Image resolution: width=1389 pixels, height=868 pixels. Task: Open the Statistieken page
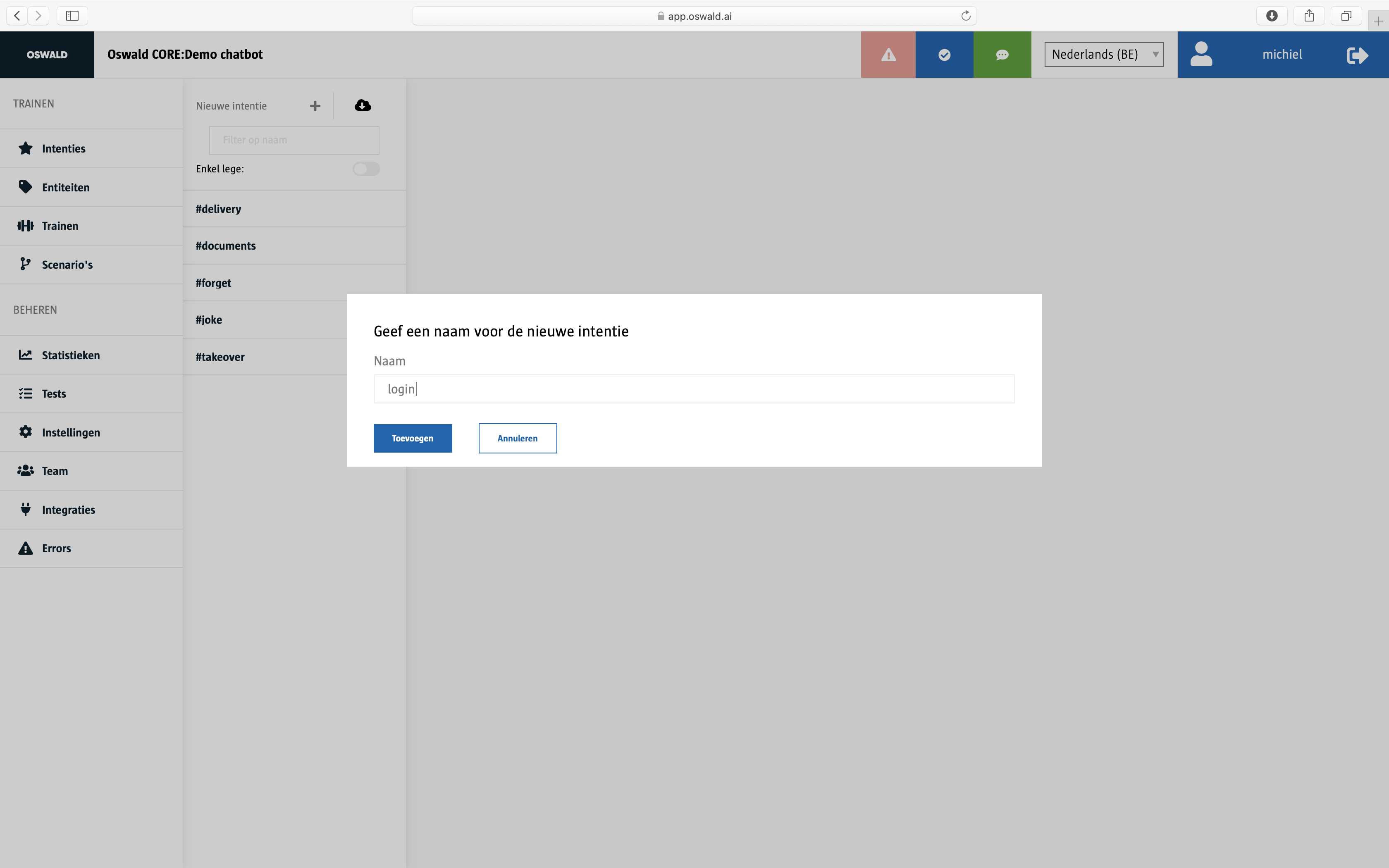click(x=91, y=355)
